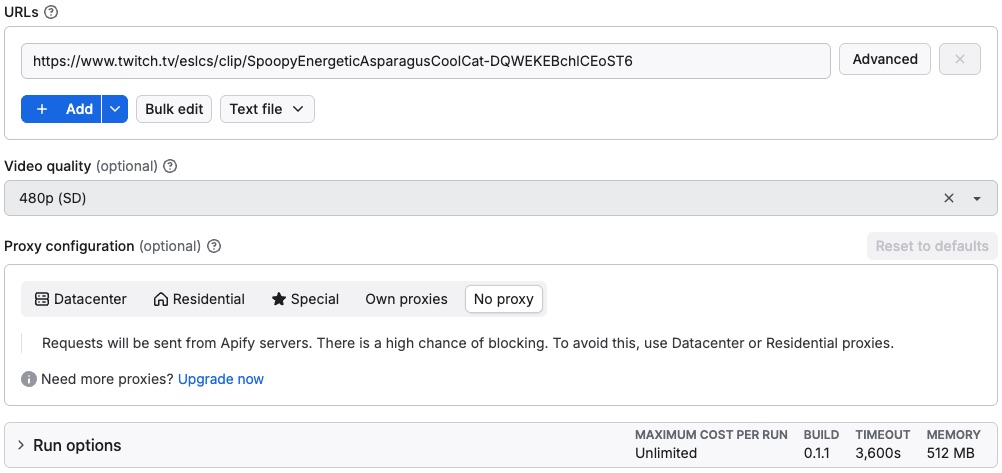Image resolution: width=1002 pixels, height=473 pixels.
Task: Select the No proxy tab
Action: tap(505, 299)
